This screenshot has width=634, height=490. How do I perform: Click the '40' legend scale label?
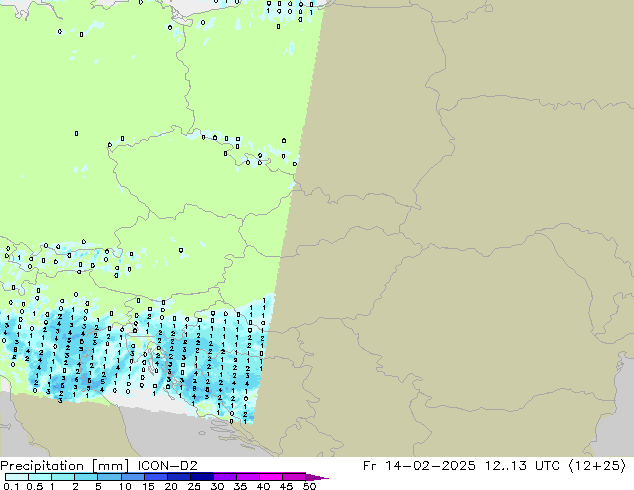tap(263, 486)
